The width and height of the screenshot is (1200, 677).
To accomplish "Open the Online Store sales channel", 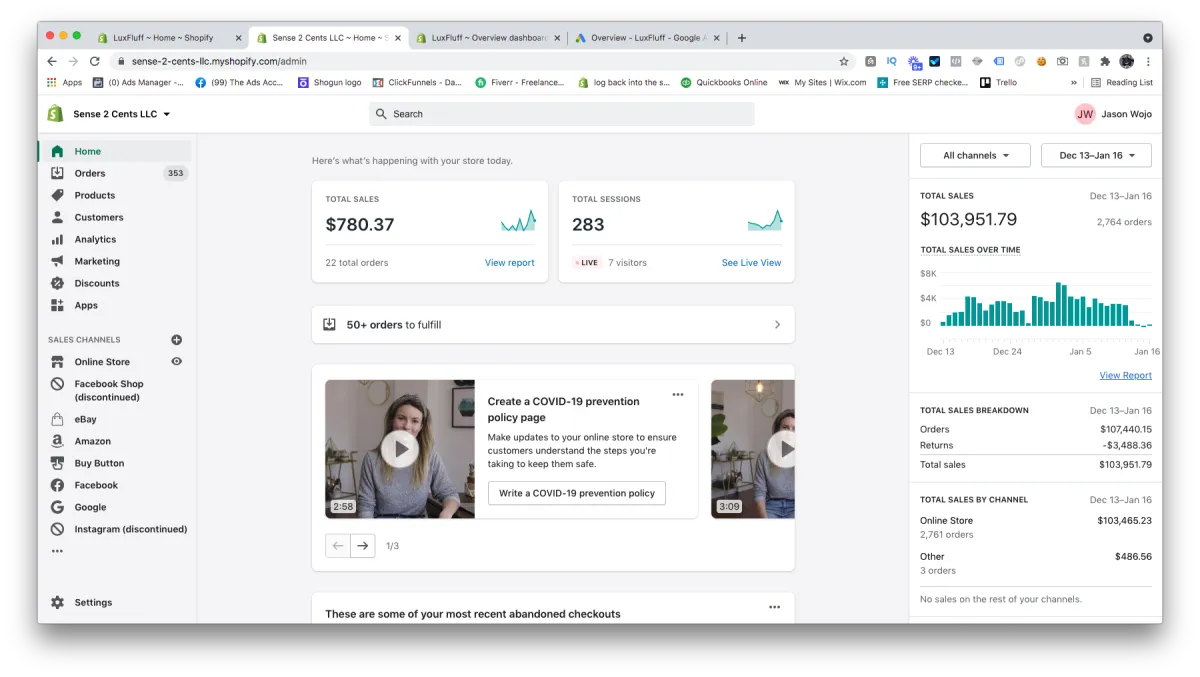I will pos(102,362).
